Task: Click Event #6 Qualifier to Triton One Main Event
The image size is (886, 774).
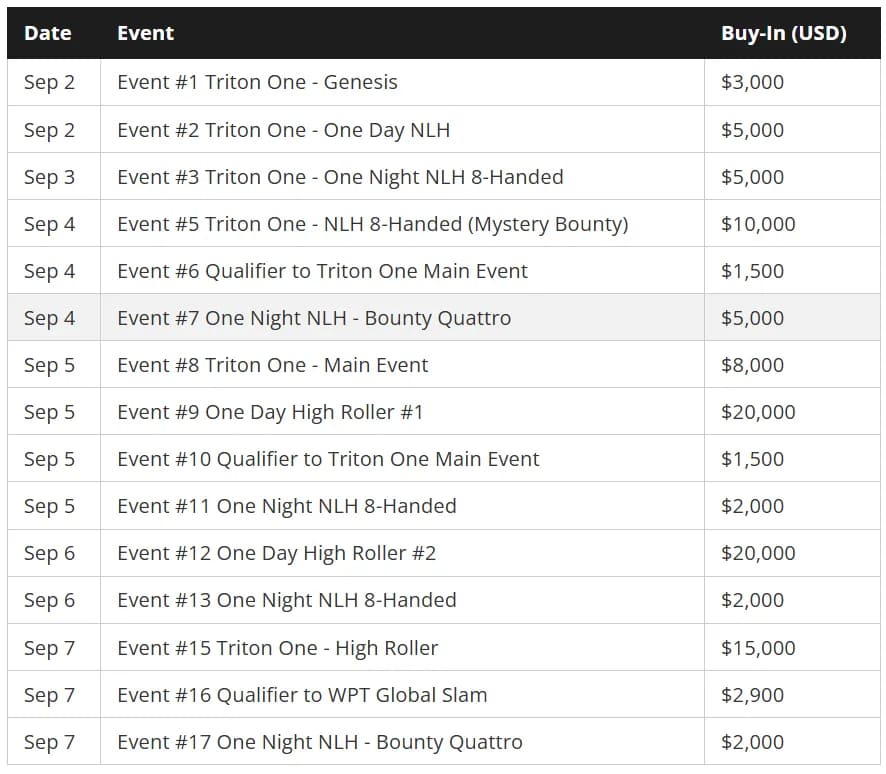Action: coord(322,271)
